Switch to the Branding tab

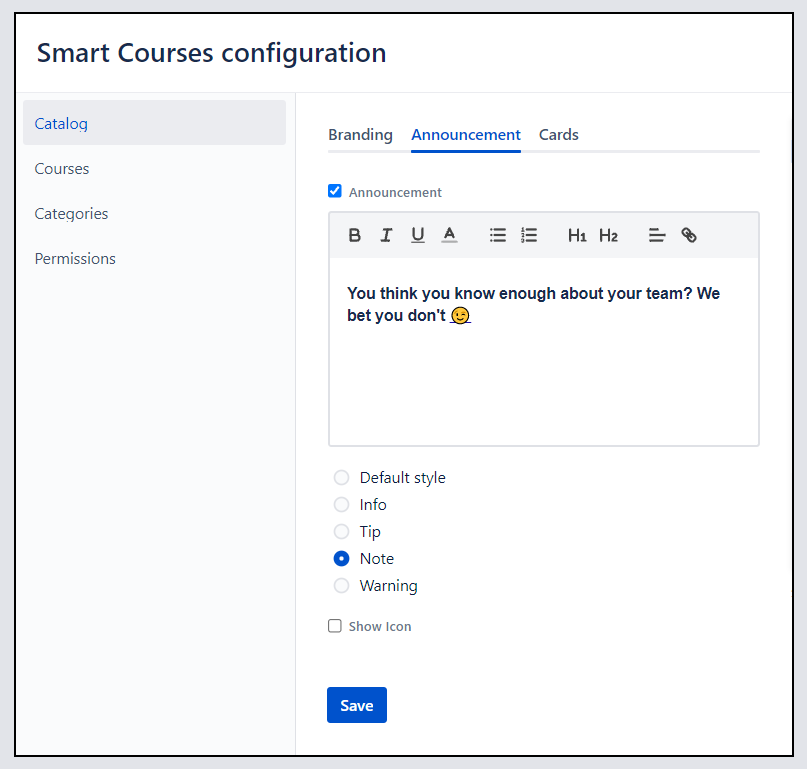coord(360,135)
